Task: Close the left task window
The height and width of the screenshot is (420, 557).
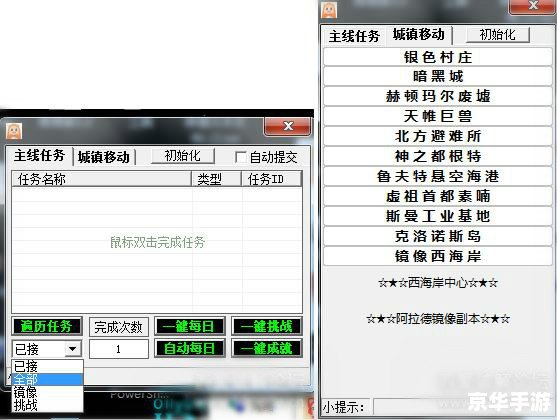Action: pyautogui.click(x=287, y=126)
